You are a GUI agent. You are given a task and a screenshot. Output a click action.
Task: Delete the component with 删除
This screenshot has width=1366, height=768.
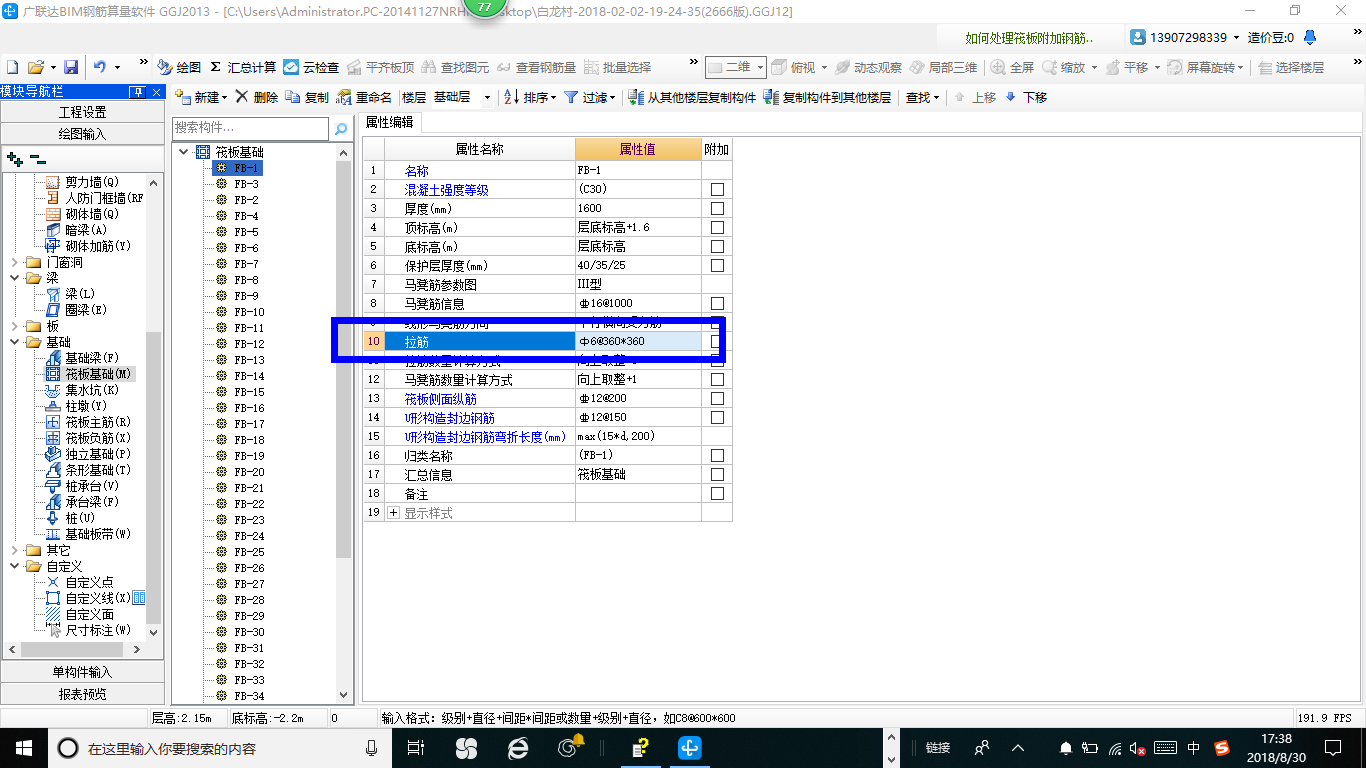pyautogui.click(x=257, y=97)
